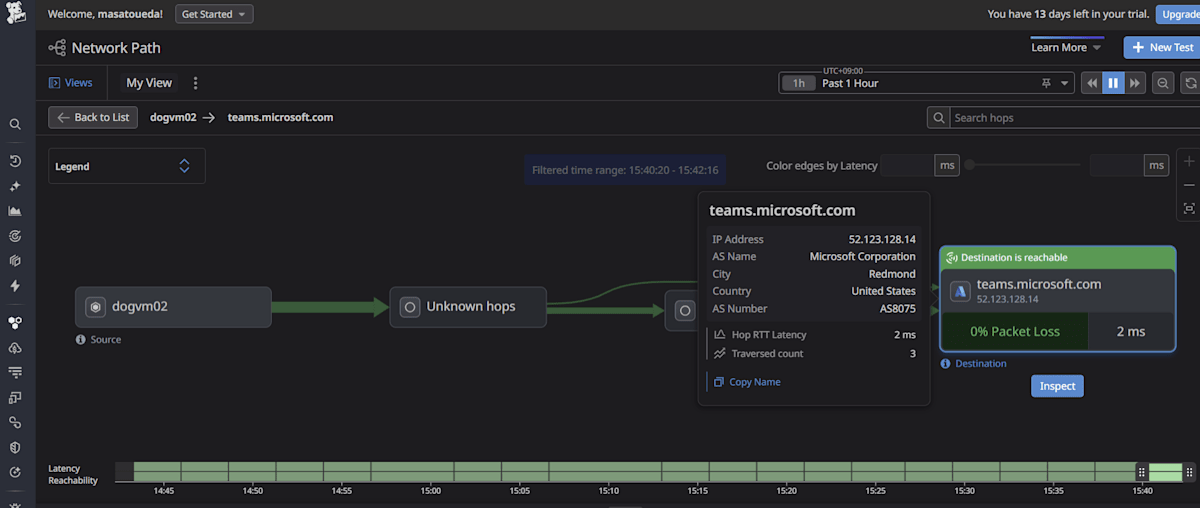Screen dimensions: 1200x508
Task: Open the cloud icon in sidebar
Action: 15,348
